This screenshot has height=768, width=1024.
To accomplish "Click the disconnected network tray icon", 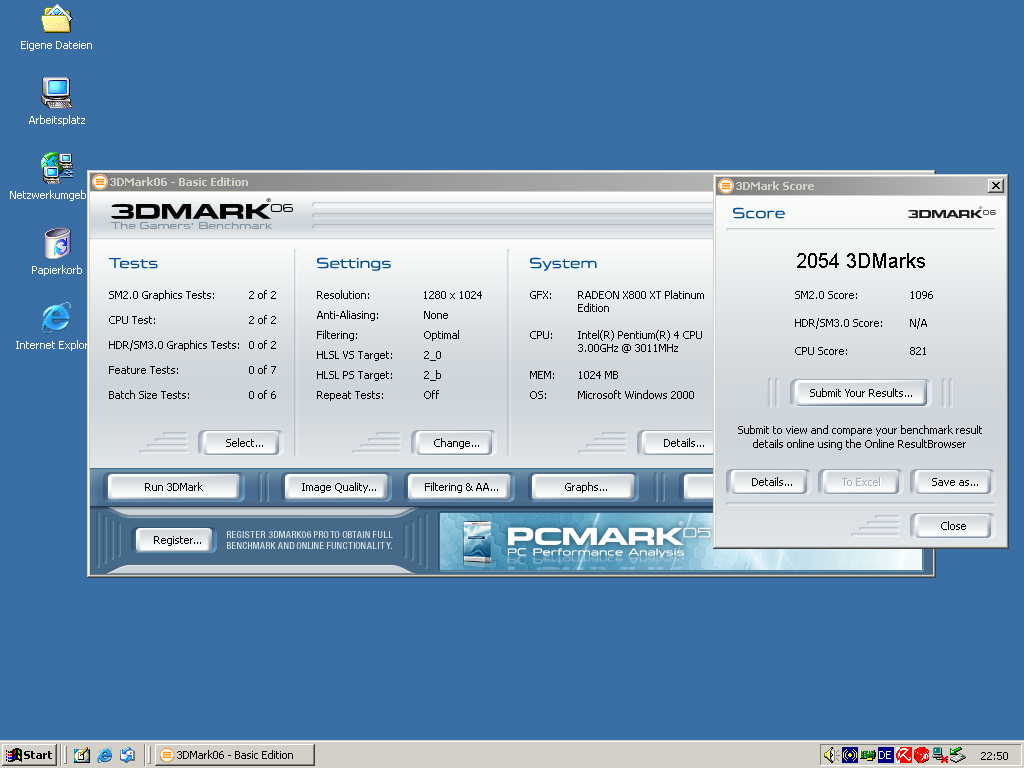I will pyautogui.click(x=940, y=756).
